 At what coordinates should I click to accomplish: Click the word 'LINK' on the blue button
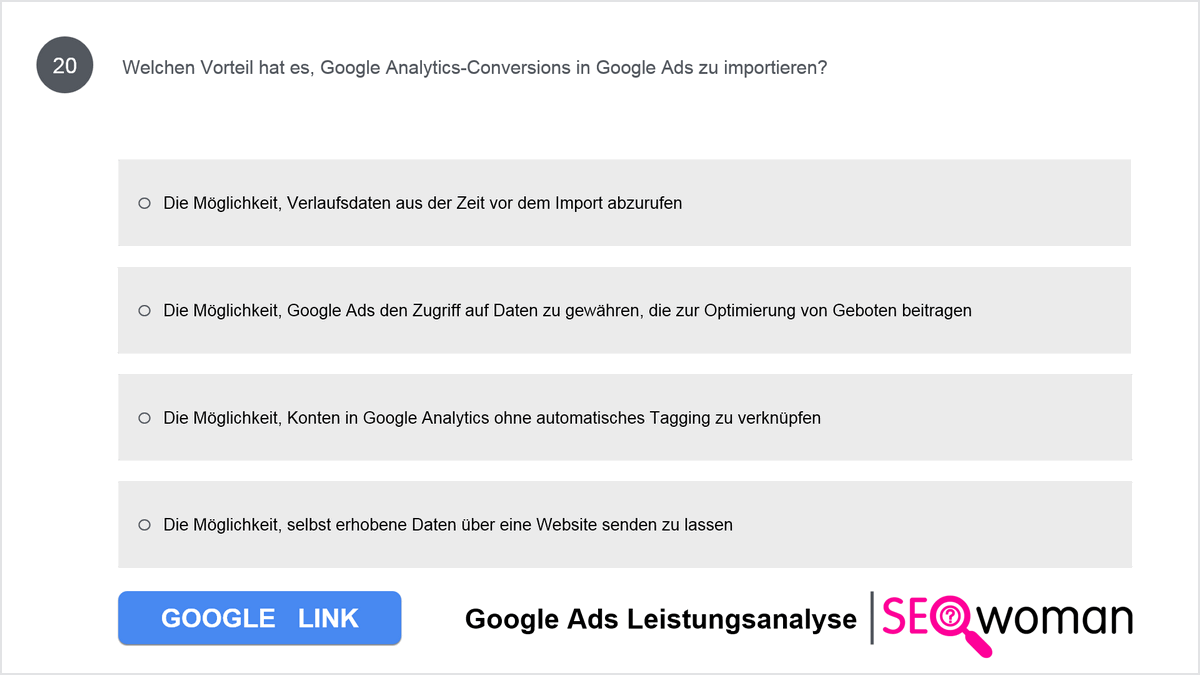pyautogui.click(x=328, y=618)
